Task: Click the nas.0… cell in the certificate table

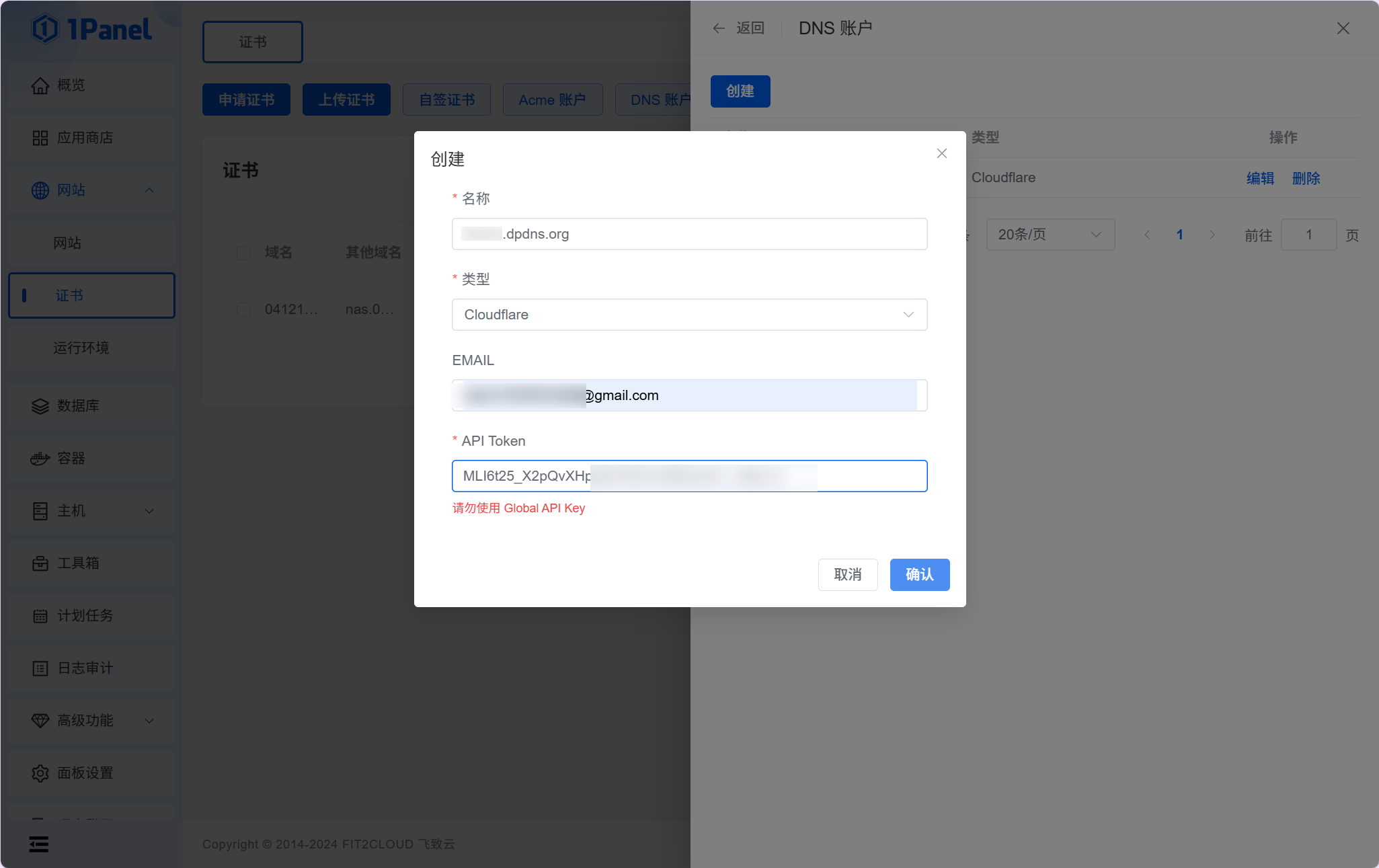Action: pyautogui.click(x=370, y=309)
